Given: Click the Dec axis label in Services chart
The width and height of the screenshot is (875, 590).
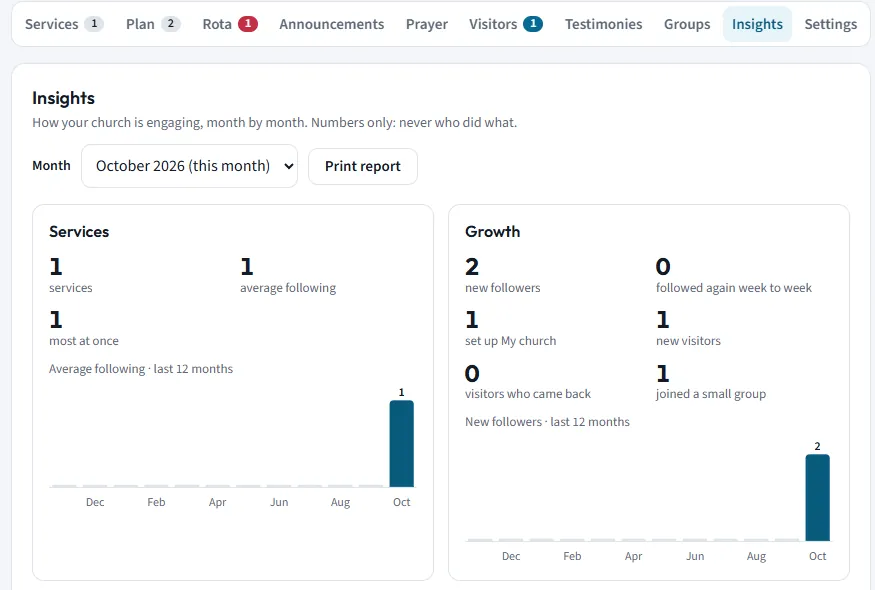Looking at the screenshot, I should tap(95, 502).
